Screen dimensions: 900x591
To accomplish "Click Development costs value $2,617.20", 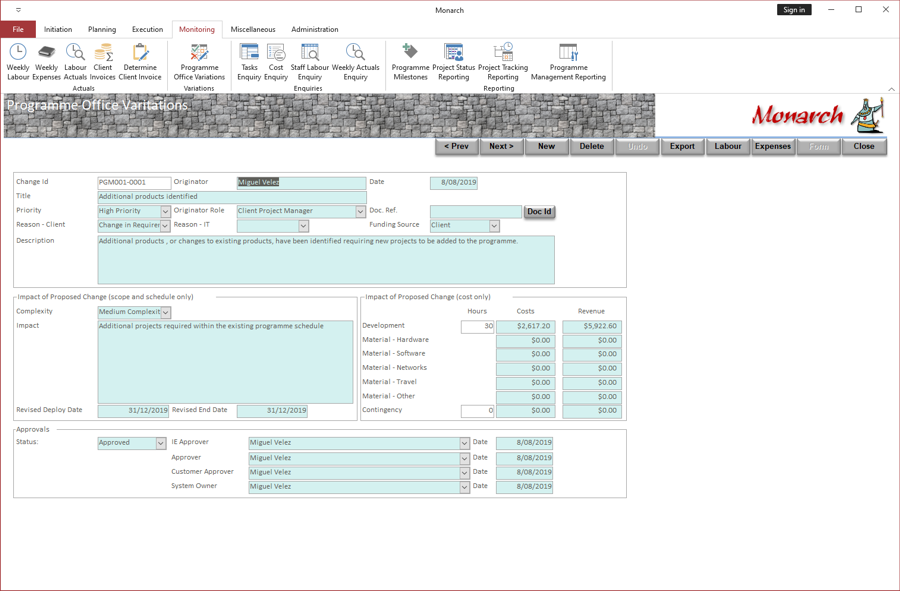I will pyautogui.click(x=526, y=326).
